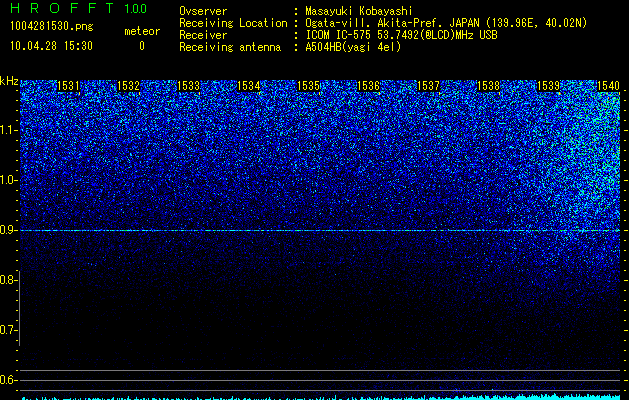Click the meteor count value 0
This screenshot has width=629, height=400.
click(142, 46)
